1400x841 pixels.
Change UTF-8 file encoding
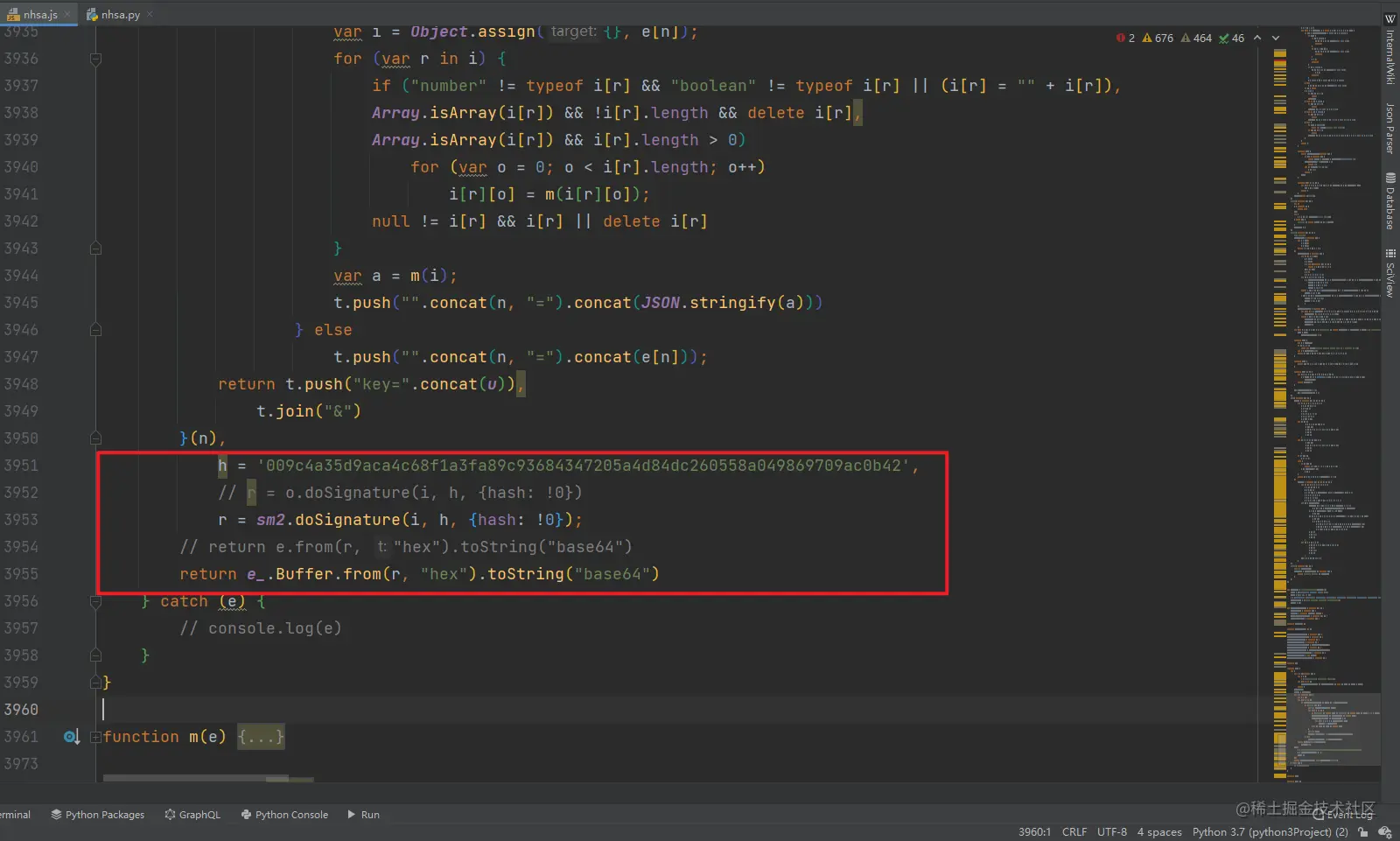pyautogui.click(x=1112, y=832)
